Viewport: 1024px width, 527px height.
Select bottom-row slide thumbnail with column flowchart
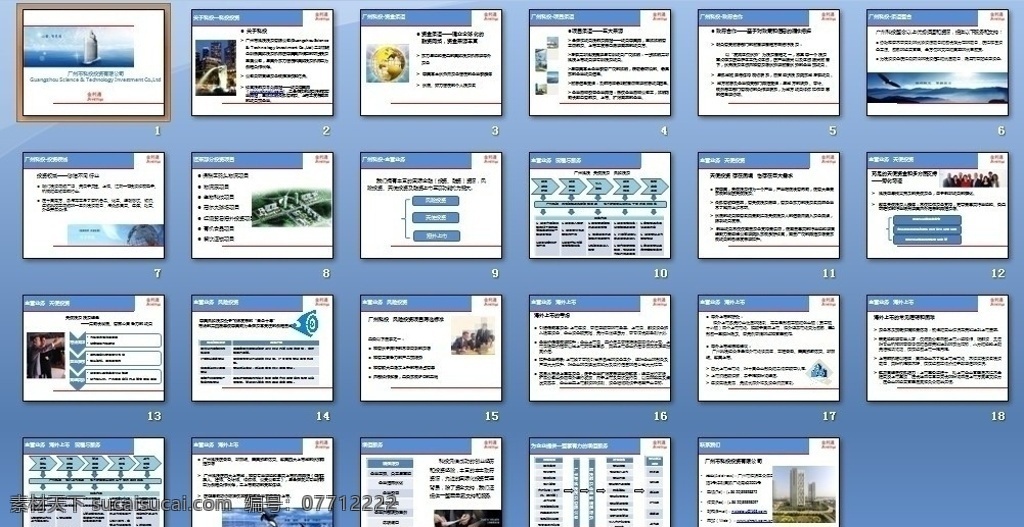coord(600,483)
